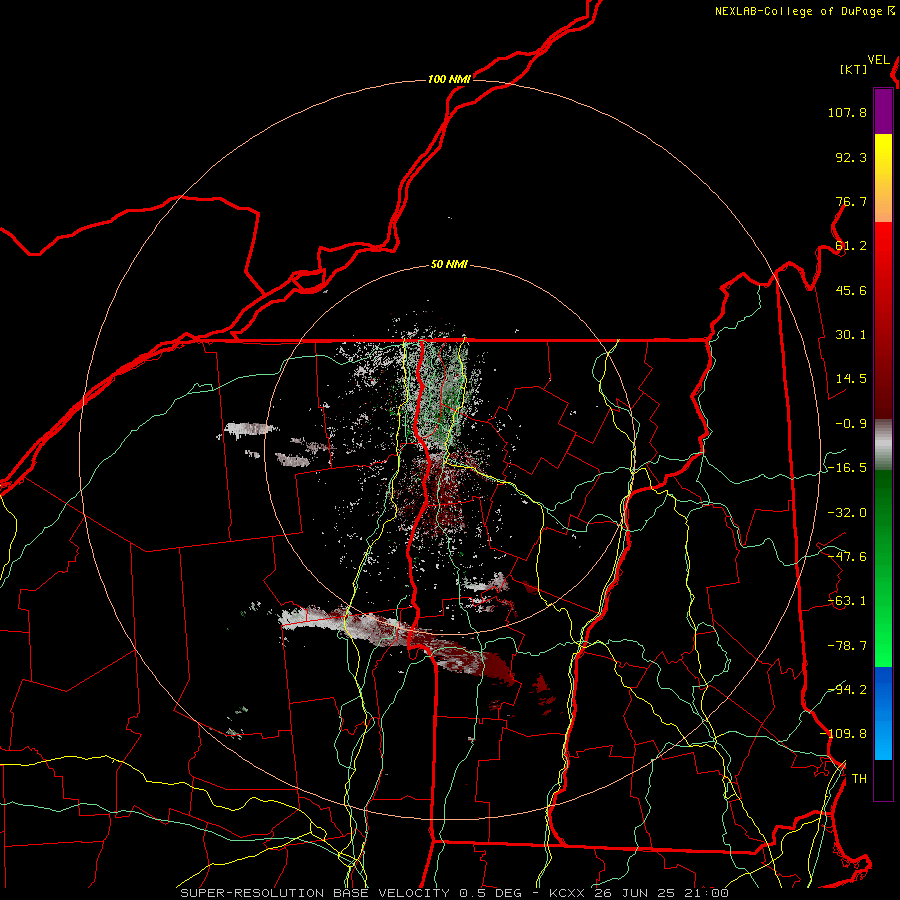The width and height of the screenshot is (900, 900).
Task: Click the 45.6 value on velocity scale
Action: click(x=851, y=290)
